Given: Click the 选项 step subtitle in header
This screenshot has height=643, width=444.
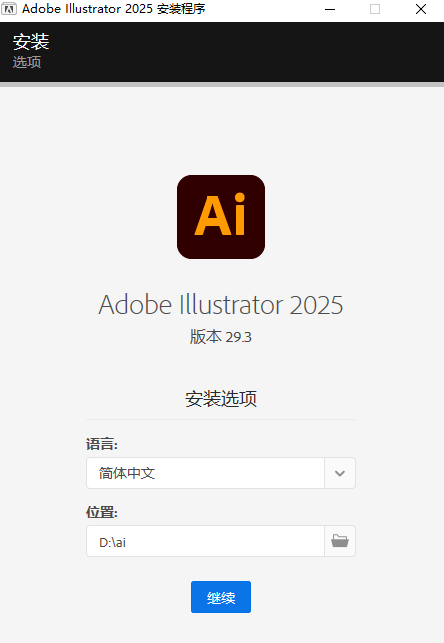Looking at the screenshot, I should pyautogui.click(x=27, y=62).
